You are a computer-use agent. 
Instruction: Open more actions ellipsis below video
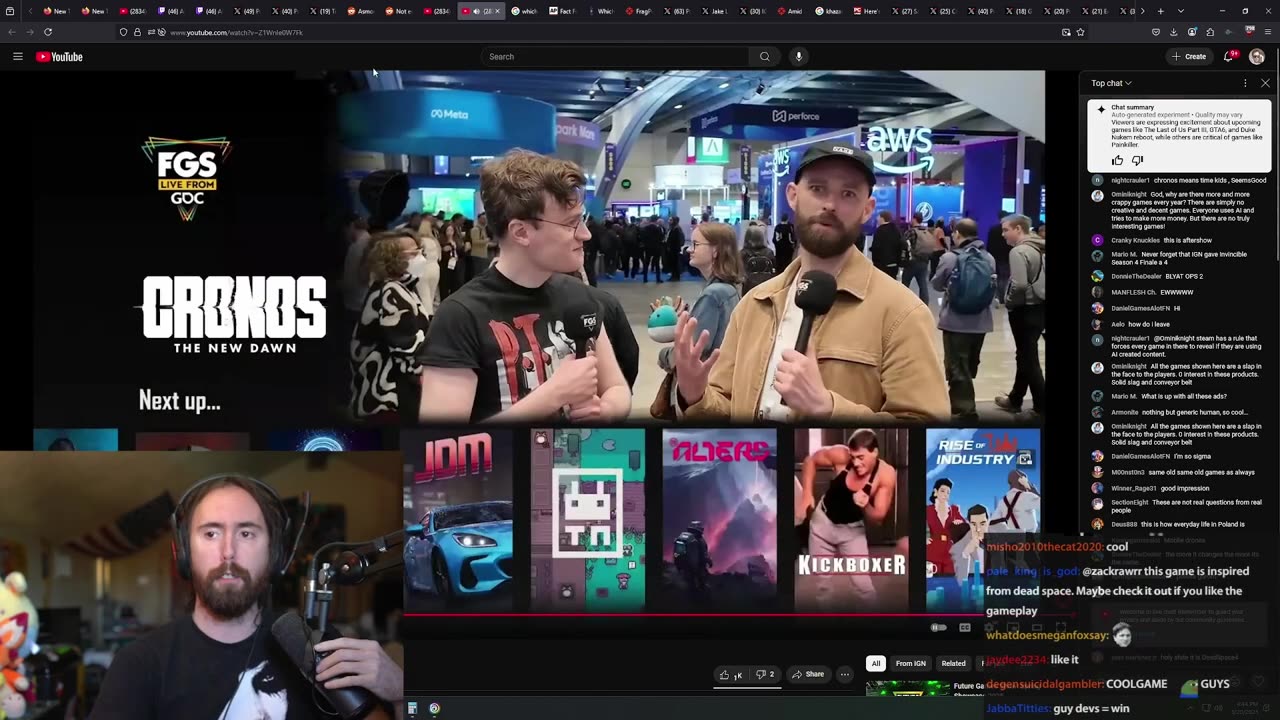click(x=845, y=675)
